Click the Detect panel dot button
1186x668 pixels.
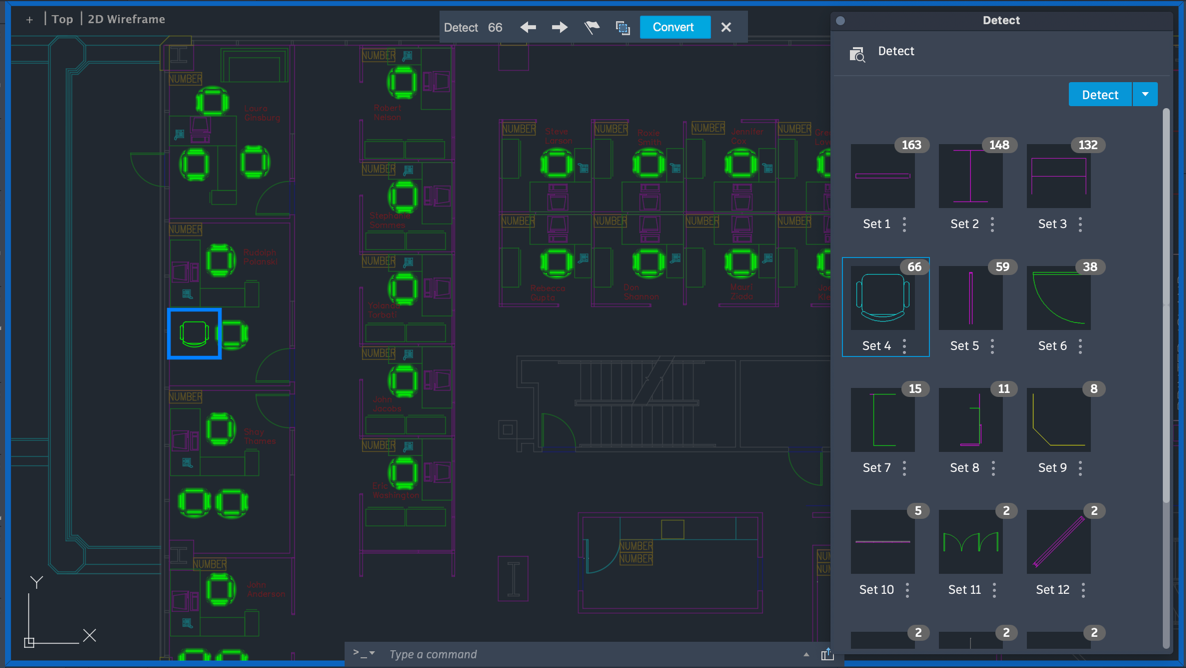(840, 20)
